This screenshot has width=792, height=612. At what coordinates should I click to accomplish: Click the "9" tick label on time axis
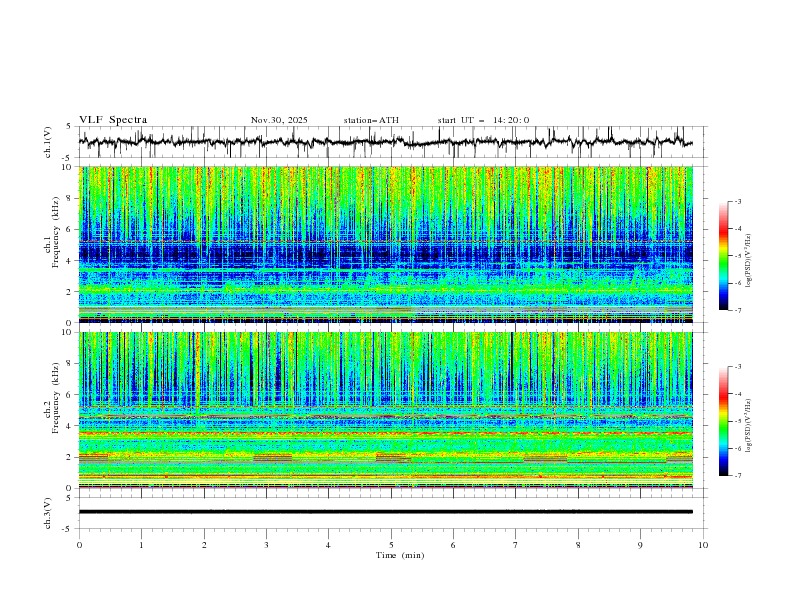pos(640,545)
